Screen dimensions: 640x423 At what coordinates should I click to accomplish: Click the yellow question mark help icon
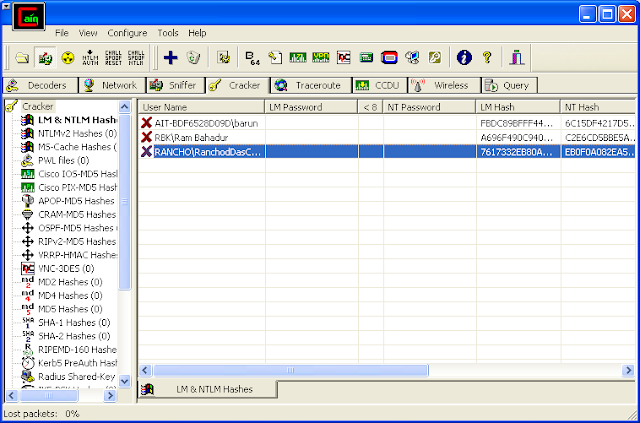487,58
